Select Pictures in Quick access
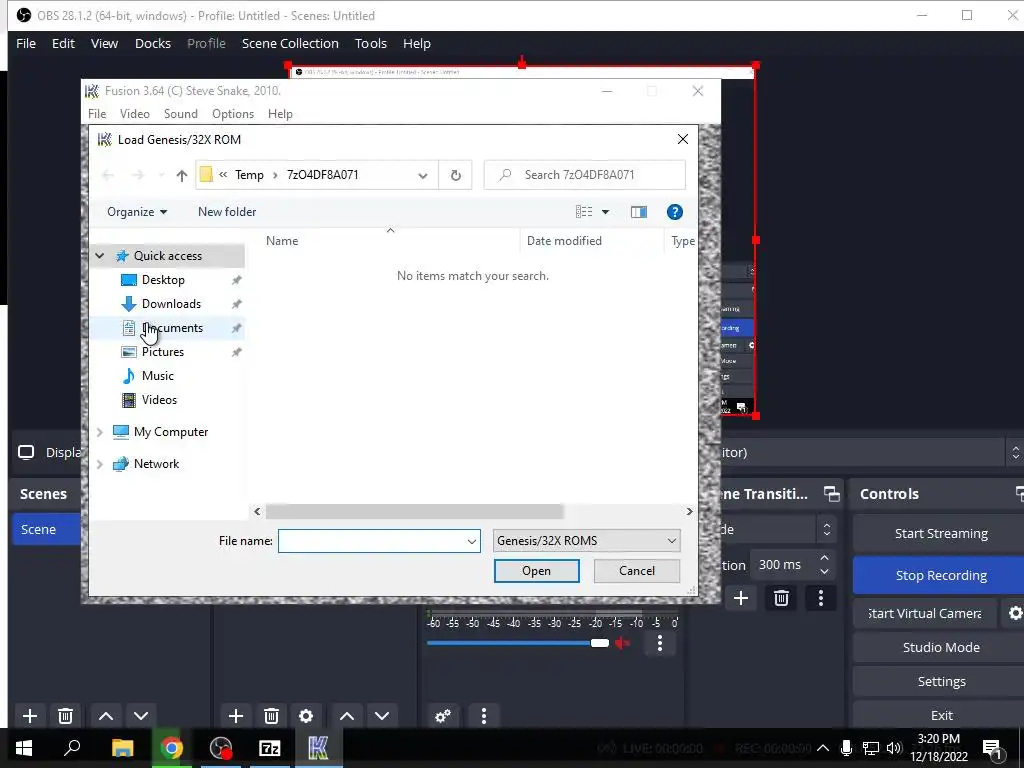The image size is (1024, 768). pyautogui.click(x=163, y=352)
